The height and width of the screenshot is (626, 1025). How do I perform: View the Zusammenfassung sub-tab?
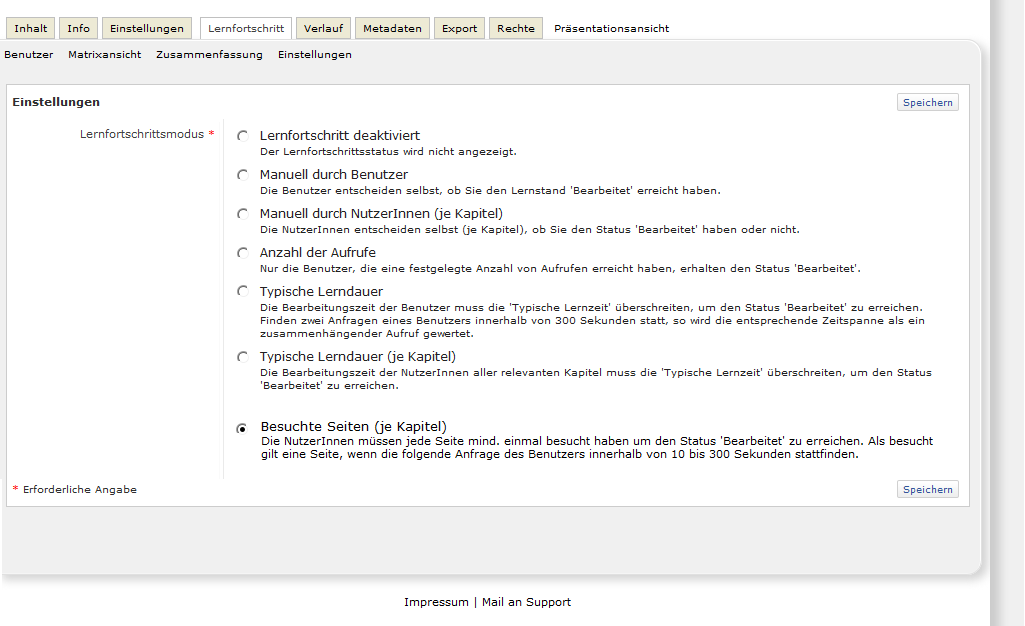tap(209, 55)
